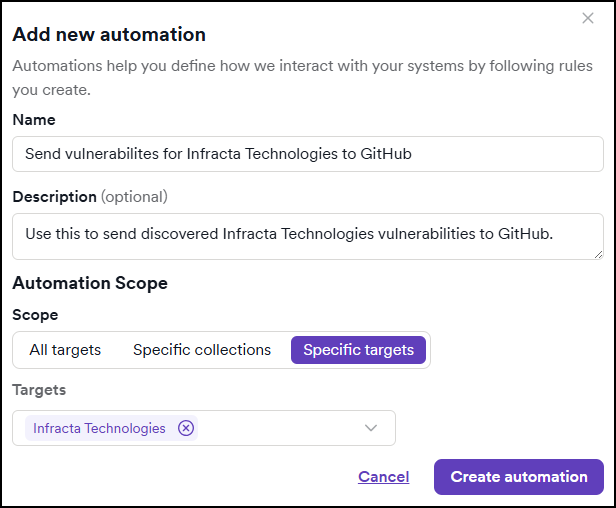Close the Add new automation dialog
616x508 pixels.
(587, 18)
